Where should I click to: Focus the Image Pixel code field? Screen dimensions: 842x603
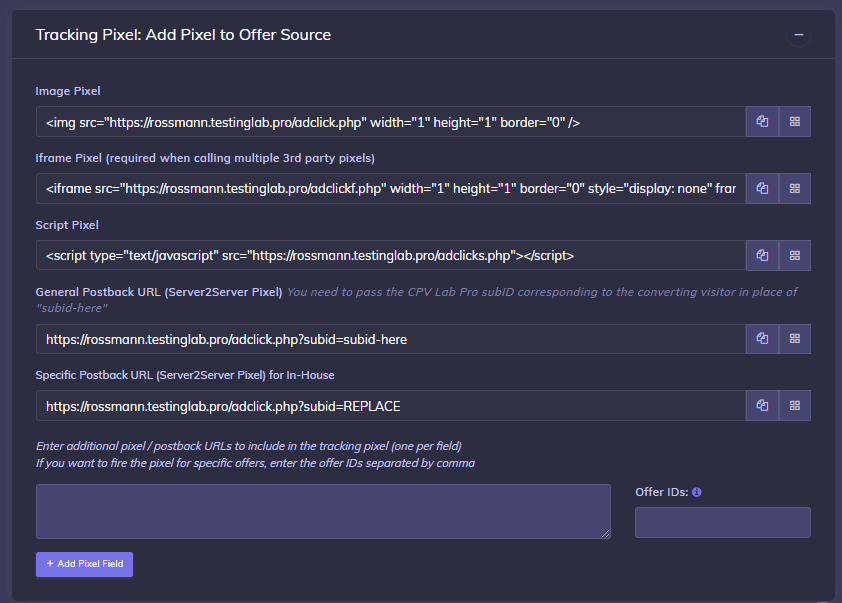coord(391,121)
